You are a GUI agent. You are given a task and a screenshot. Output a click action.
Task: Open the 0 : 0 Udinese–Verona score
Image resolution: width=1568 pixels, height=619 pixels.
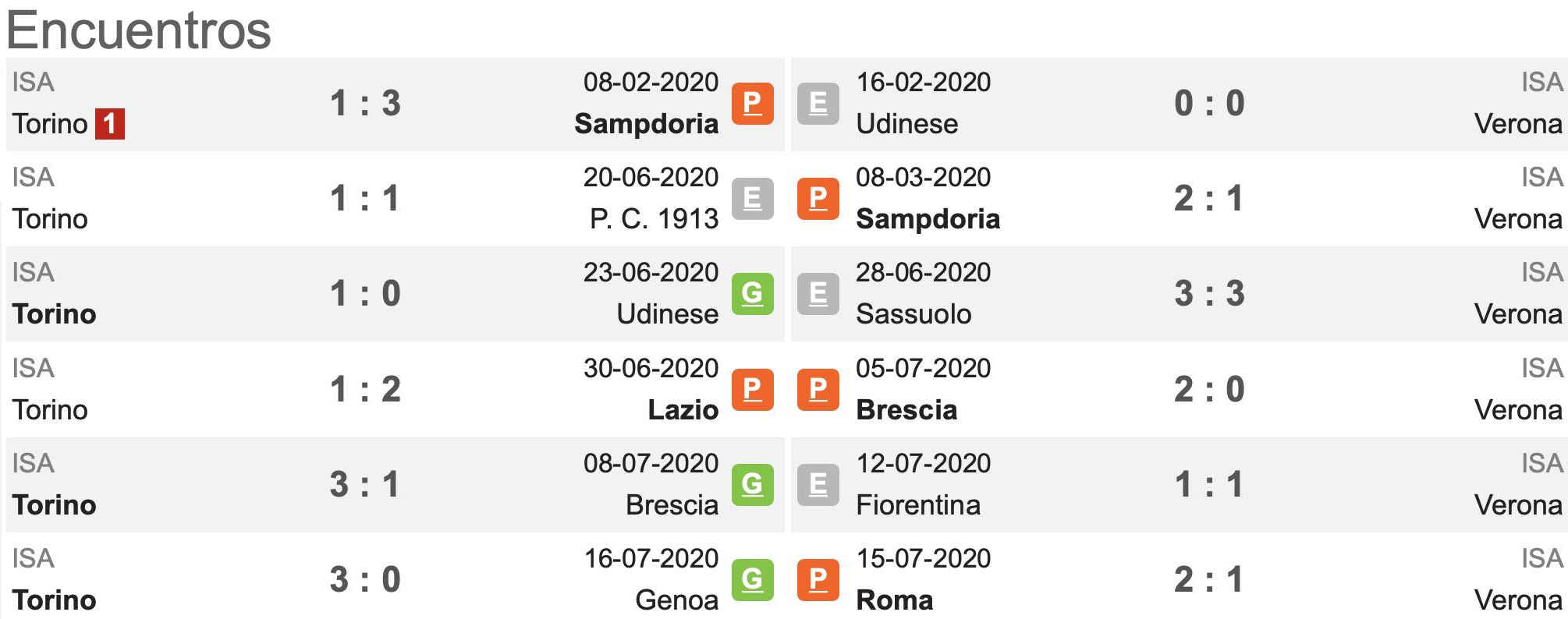1209,104
